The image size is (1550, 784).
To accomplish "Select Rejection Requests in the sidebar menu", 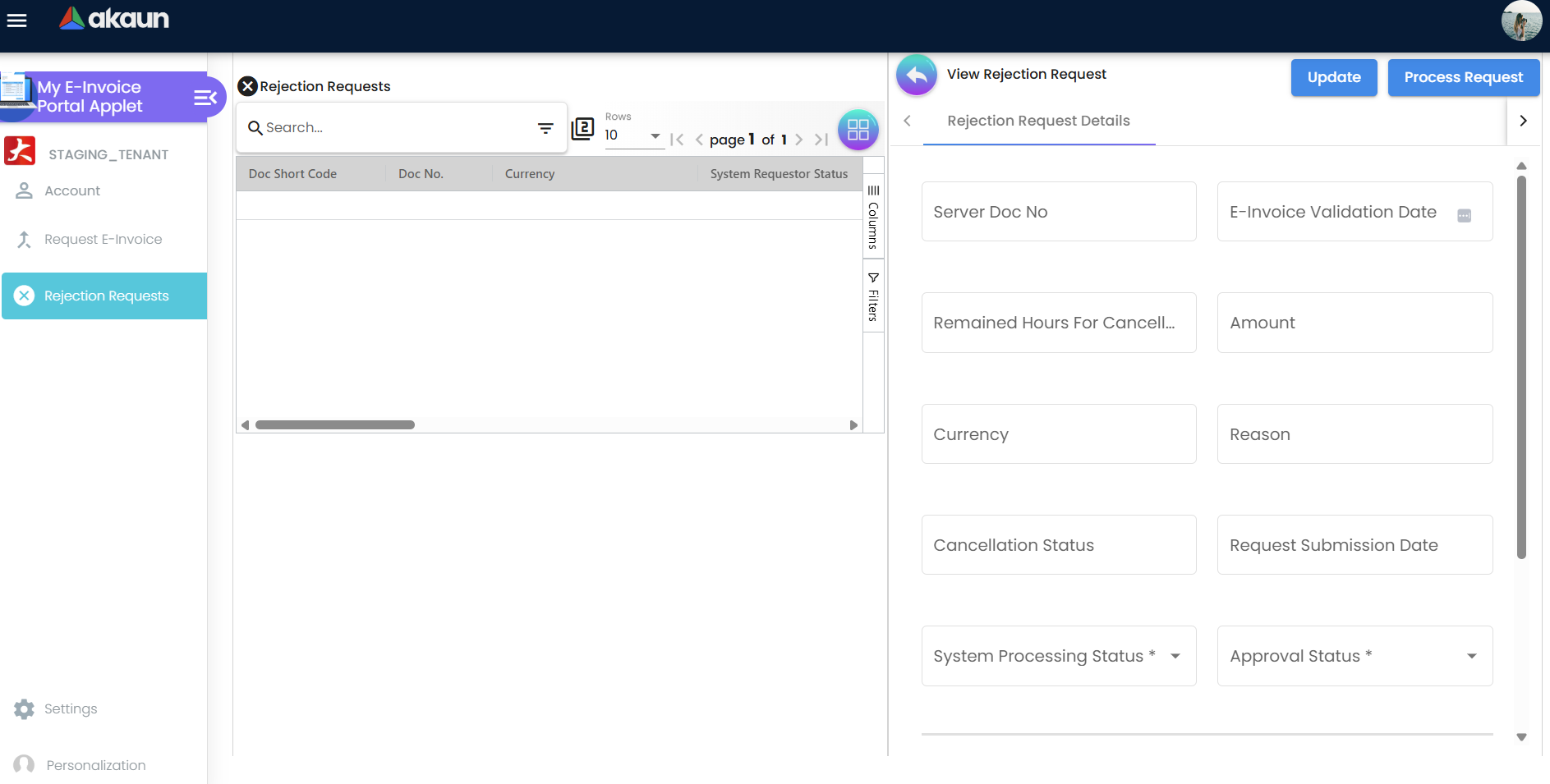I will pos(106,296).
